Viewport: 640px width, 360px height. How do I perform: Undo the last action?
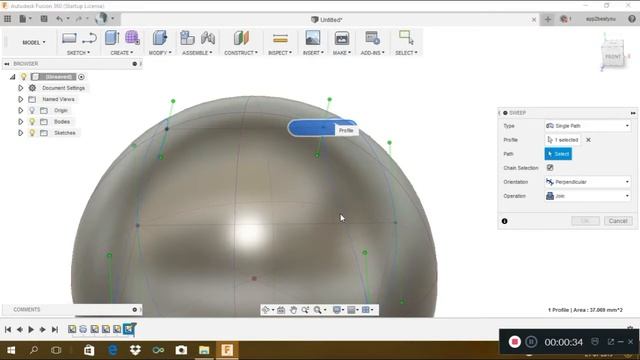(60, 19)
